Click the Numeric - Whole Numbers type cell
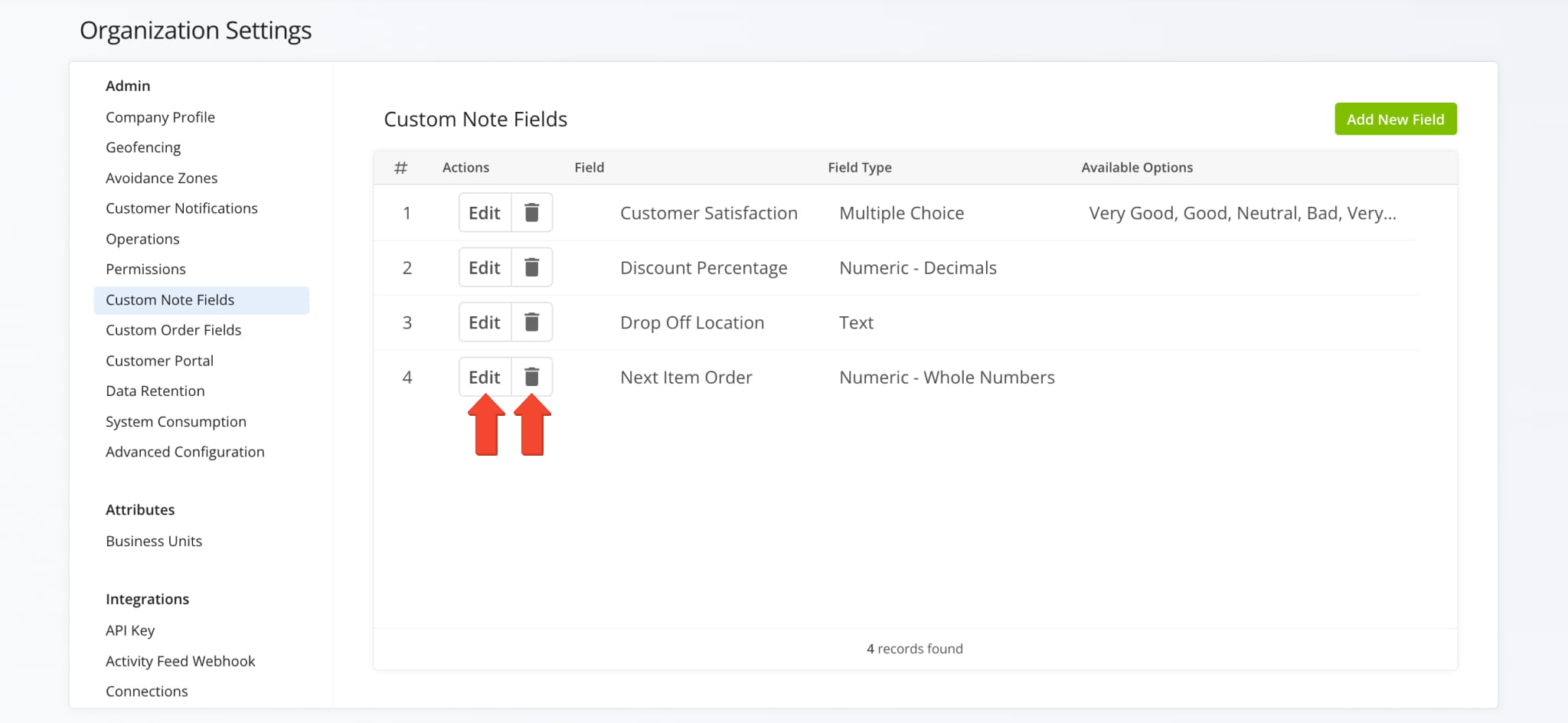Image resolution: width=1568 pixels, height=723 pixels. [947, 377]
